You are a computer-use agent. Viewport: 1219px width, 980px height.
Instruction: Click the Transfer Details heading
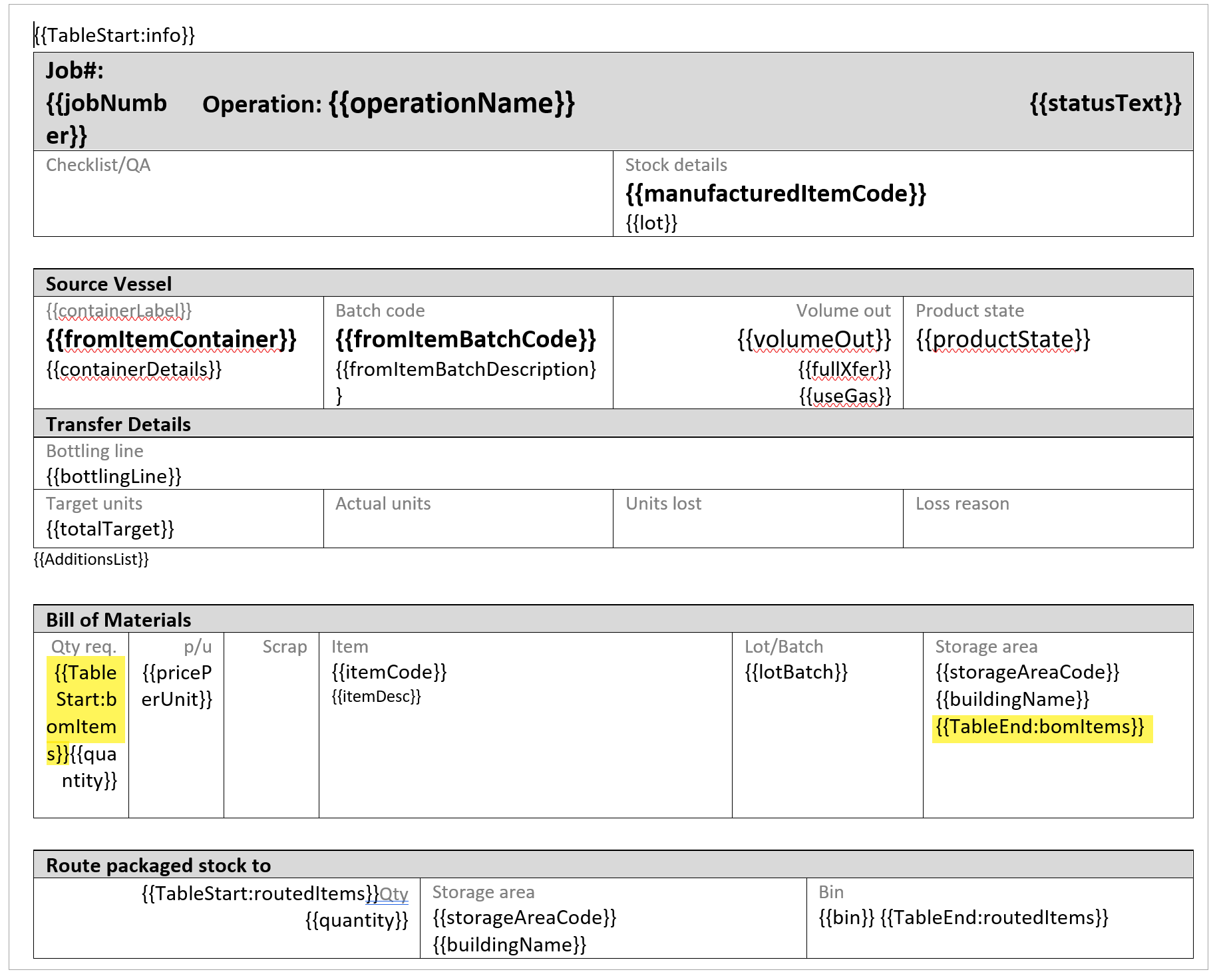118,424
